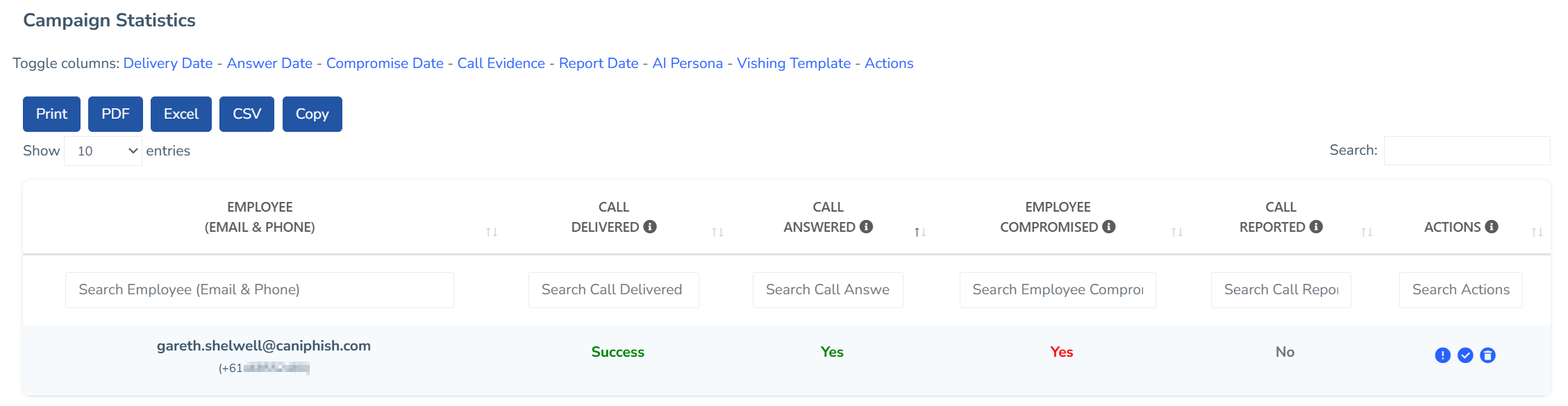Sort by Call Answered column arrows

coord(920,232)
